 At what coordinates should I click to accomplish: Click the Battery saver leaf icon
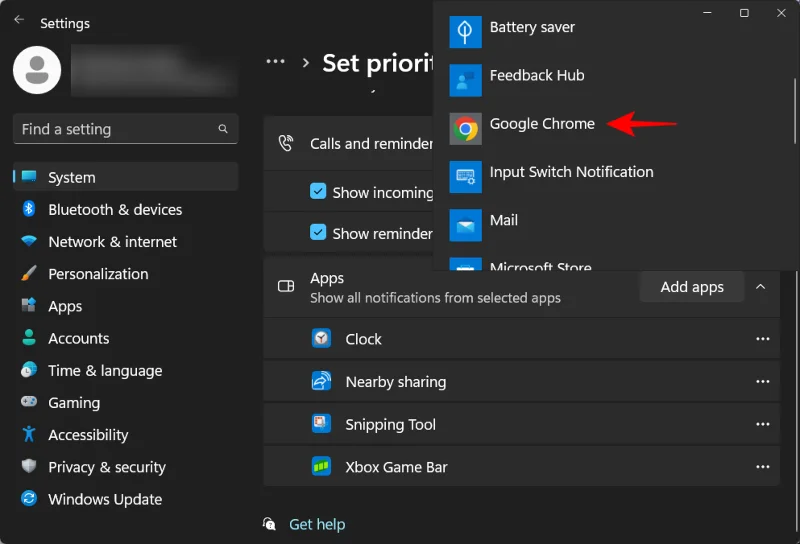click(465, 32)
